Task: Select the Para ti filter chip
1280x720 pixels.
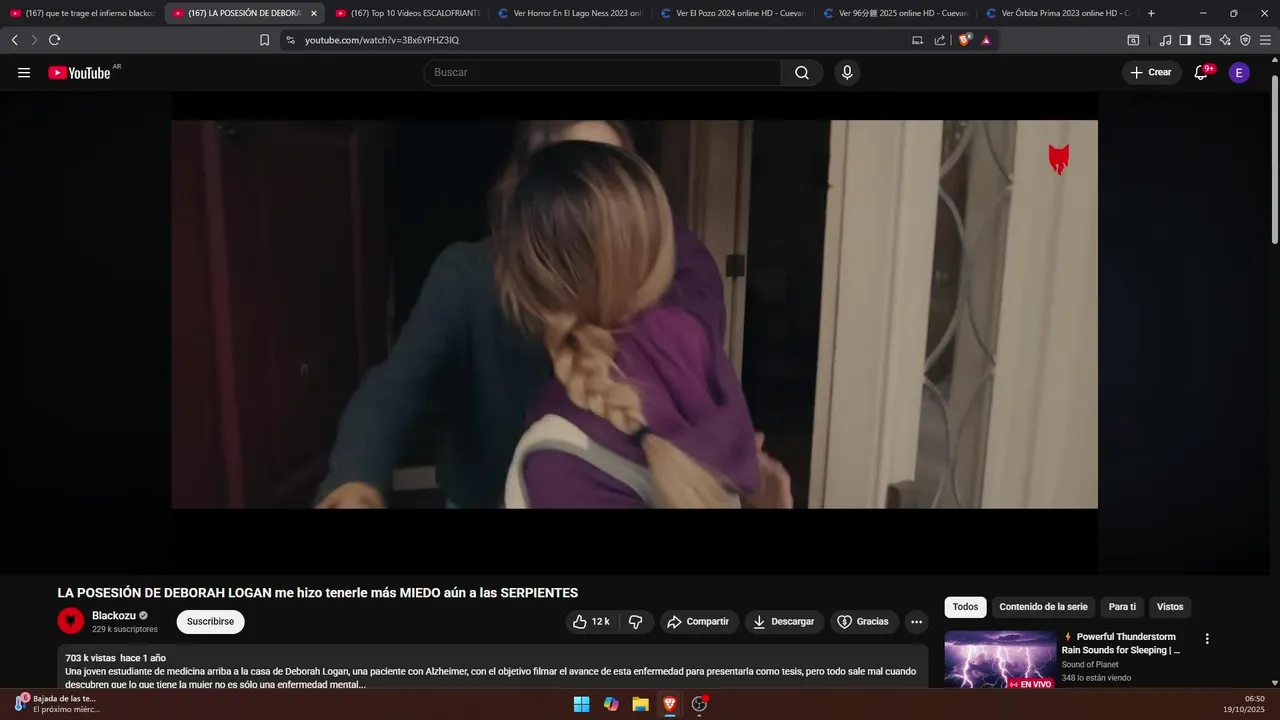Action: pyautogui.click(x=1122, y=607)
